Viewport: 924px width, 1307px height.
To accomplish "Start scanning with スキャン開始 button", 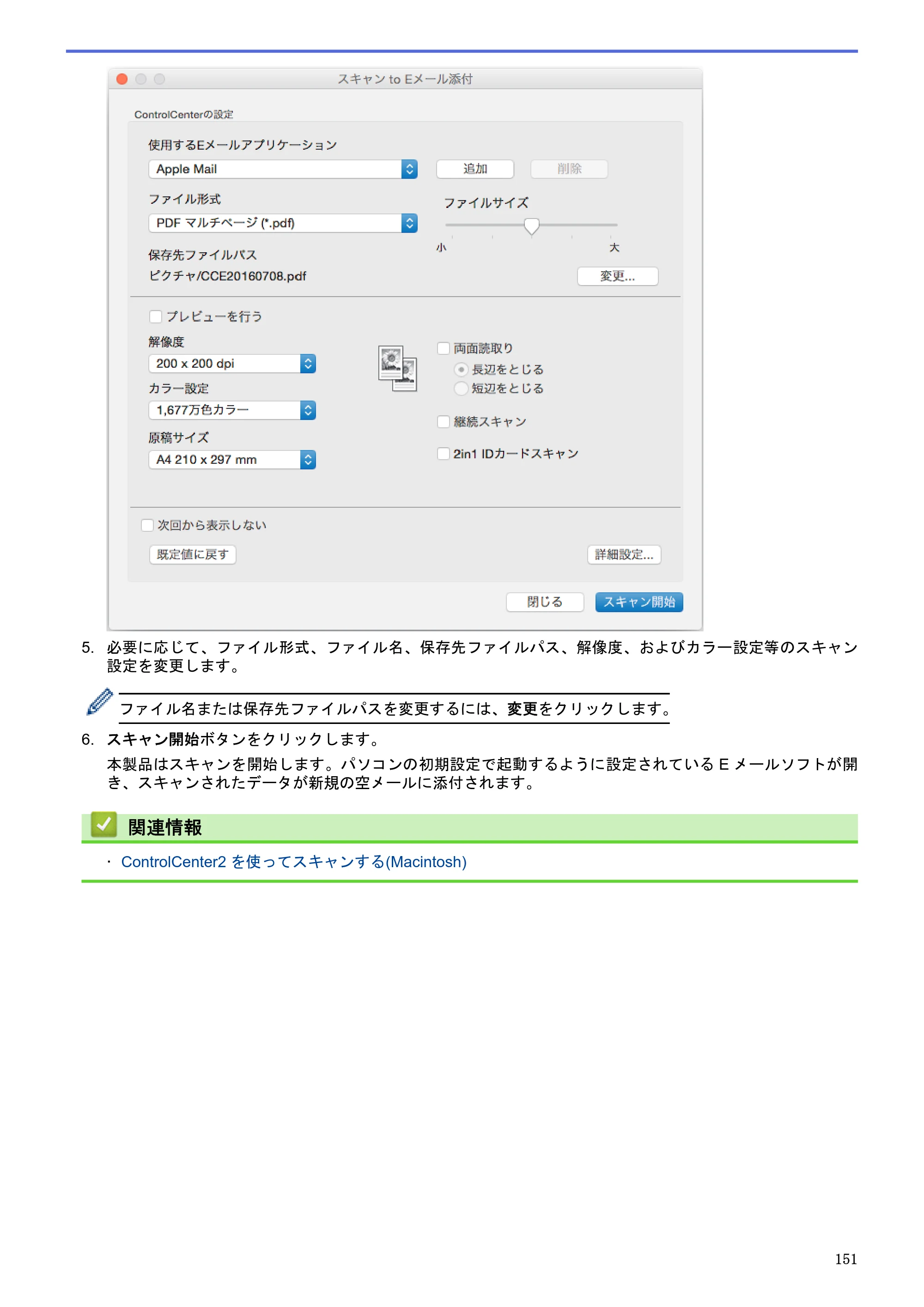I will coord(639,602).
